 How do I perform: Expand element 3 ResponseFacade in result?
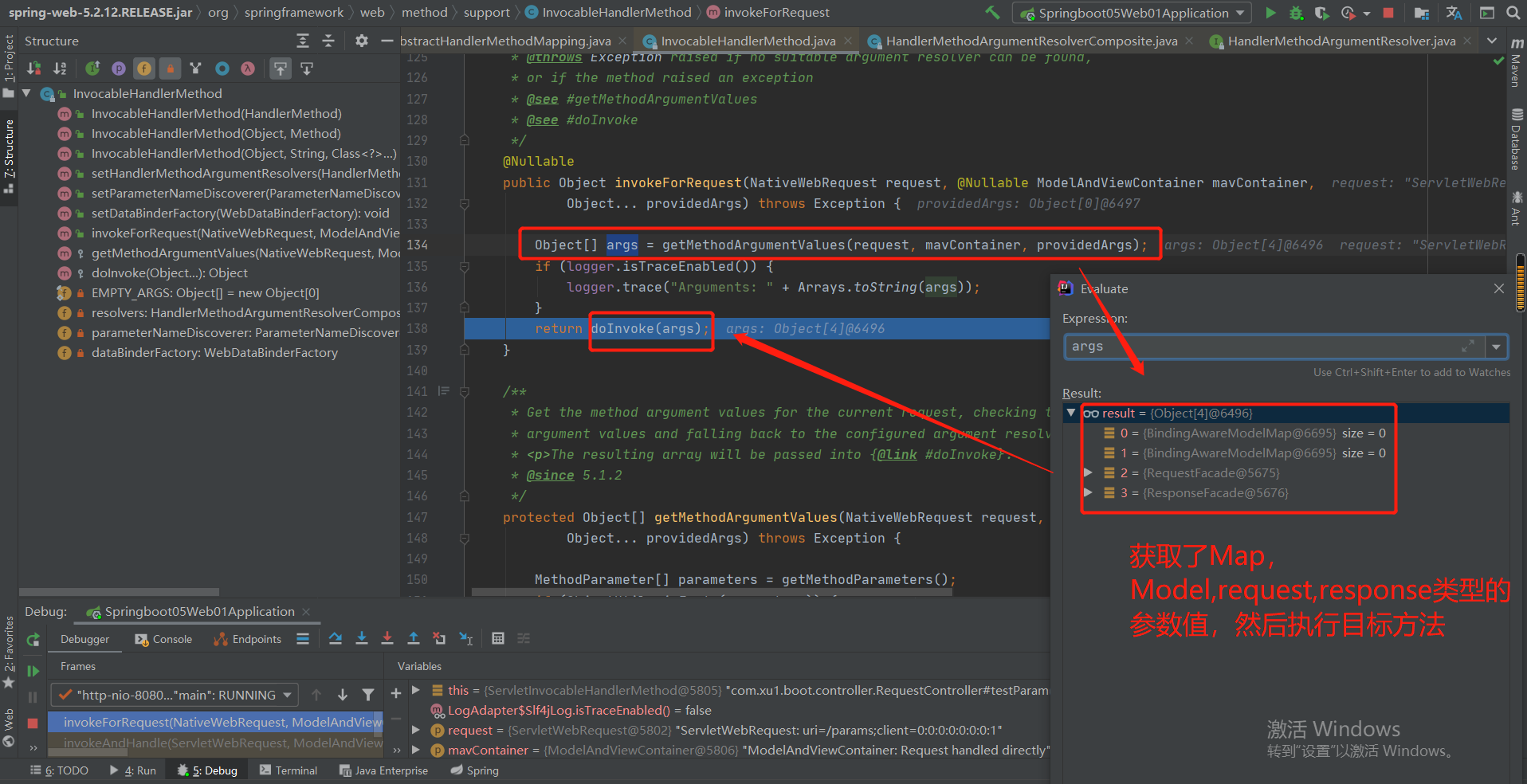coord(1088,492)
